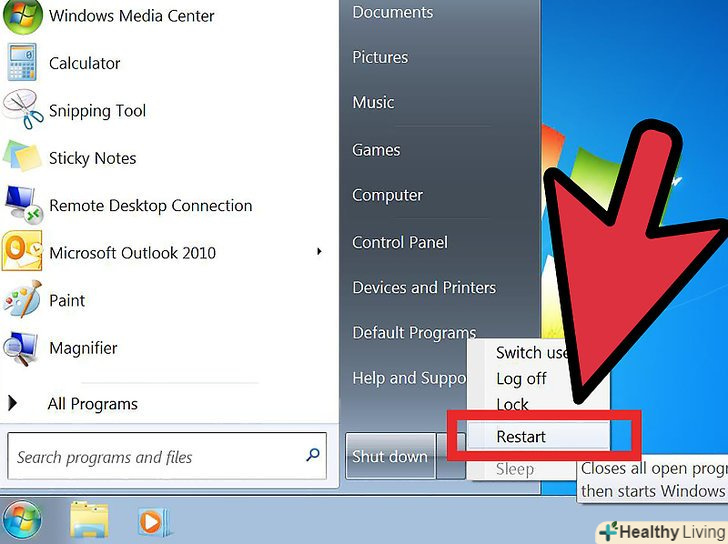Choose Log off in the power menu
This screenshot has height=544, width=728.
pos(521,378)
